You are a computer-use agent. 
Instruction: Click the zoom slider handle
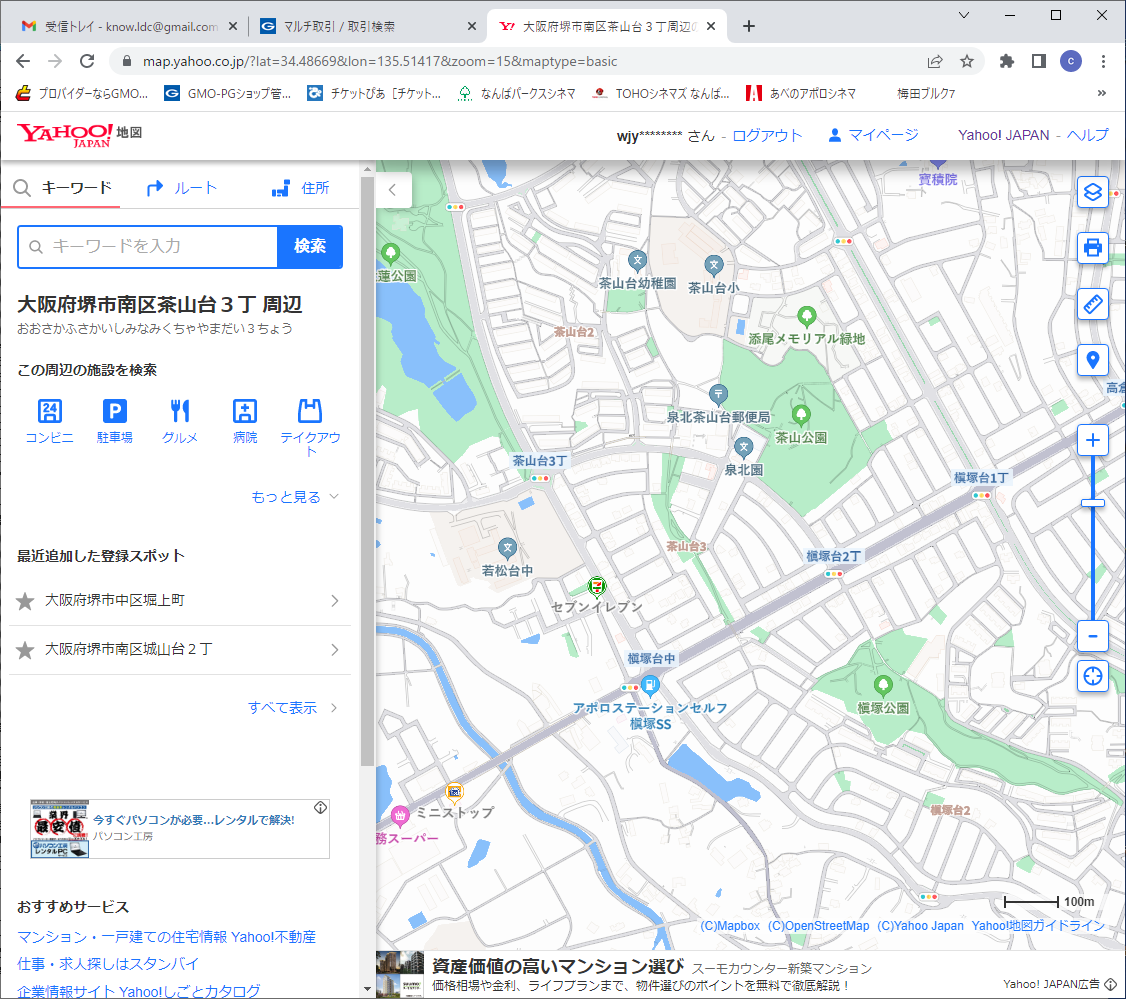[1092, 503]
